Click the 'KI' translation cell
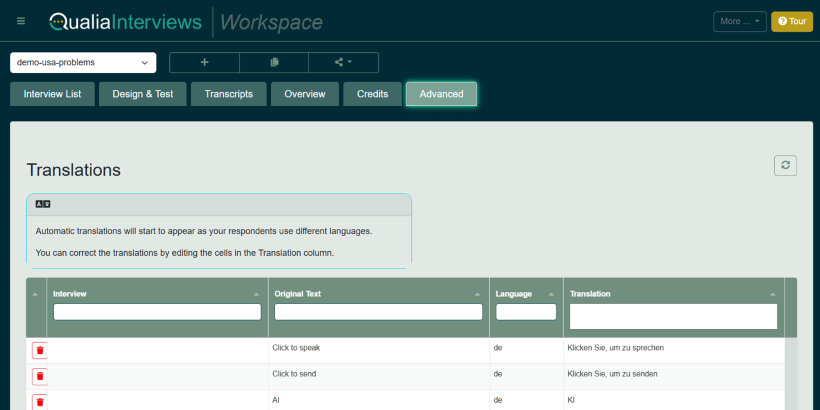Screen dimensions: 820x410 (x=674, y=400)
